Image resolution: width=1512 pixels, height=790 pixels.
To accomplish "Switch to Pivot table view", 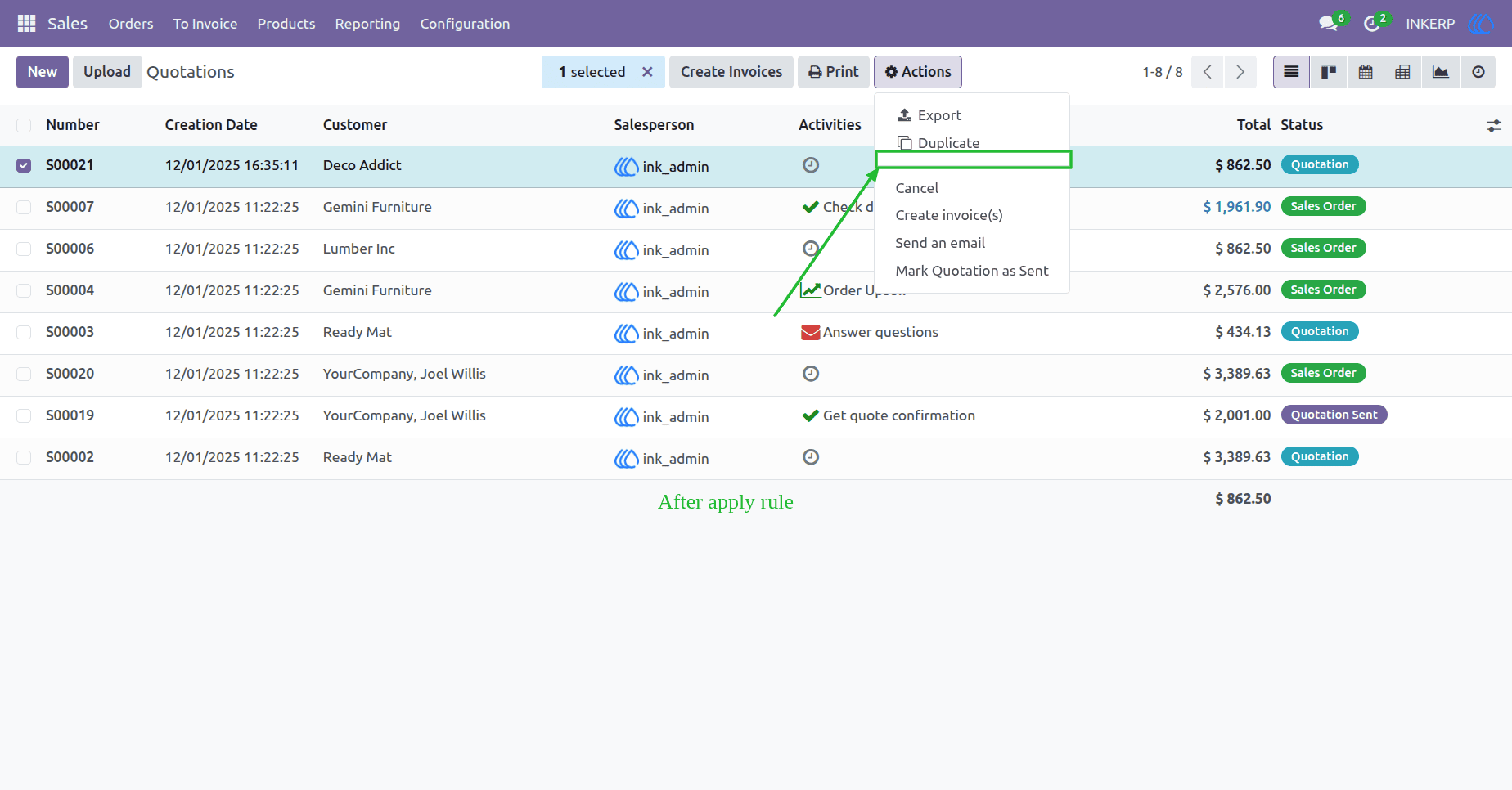I will (x=1402, y=72).
